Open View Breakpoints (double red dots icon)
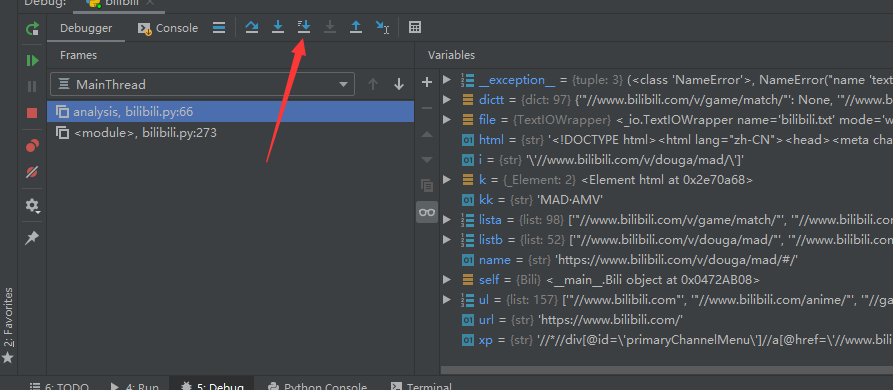The height and width of the screenshot is (390, 893). coord(32,146)
